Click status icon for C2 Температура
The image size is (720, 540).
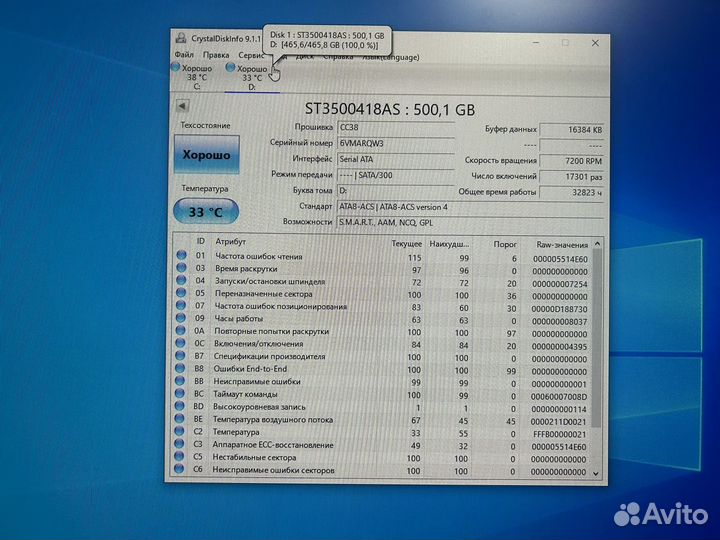point(180,431)
